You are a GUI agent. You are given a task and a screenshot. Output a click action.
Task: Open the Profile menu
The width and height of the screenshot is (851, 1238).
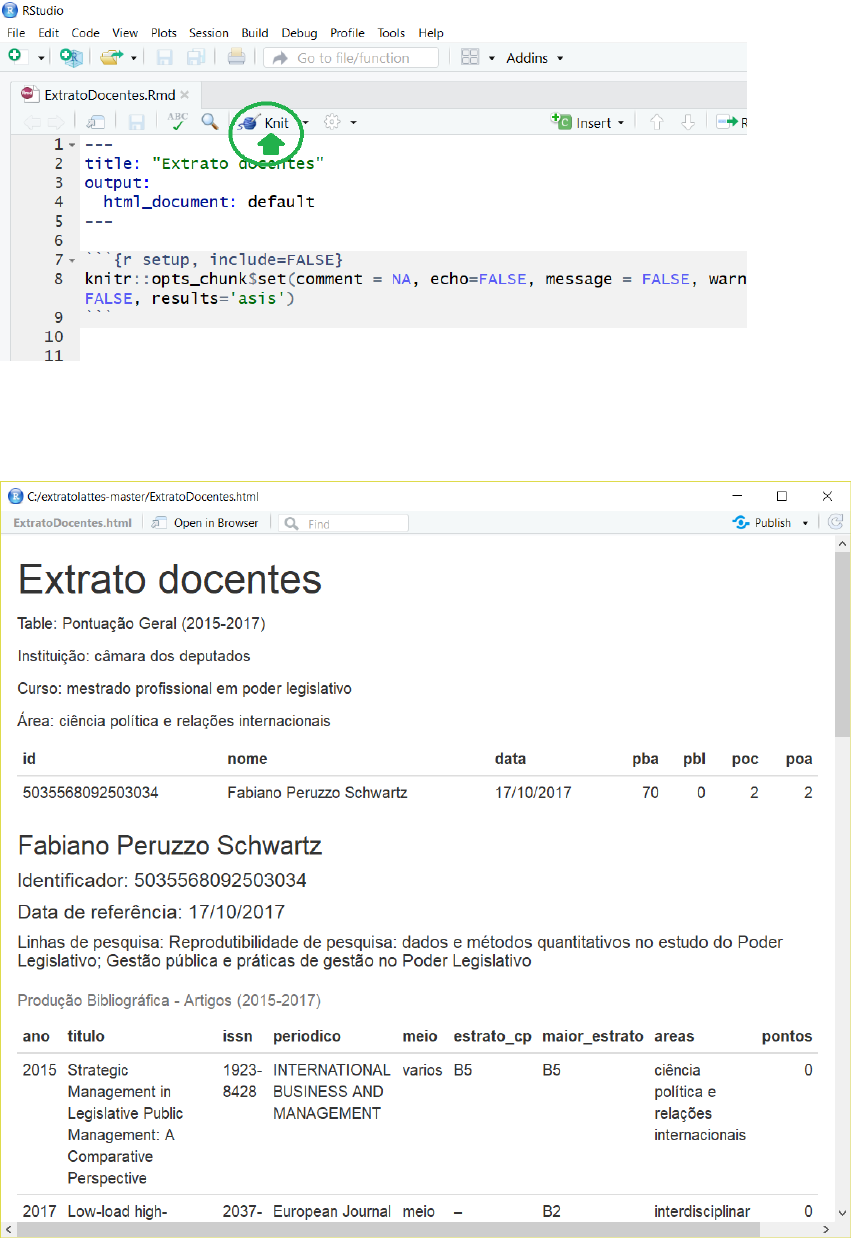click(x=347, y=33)
